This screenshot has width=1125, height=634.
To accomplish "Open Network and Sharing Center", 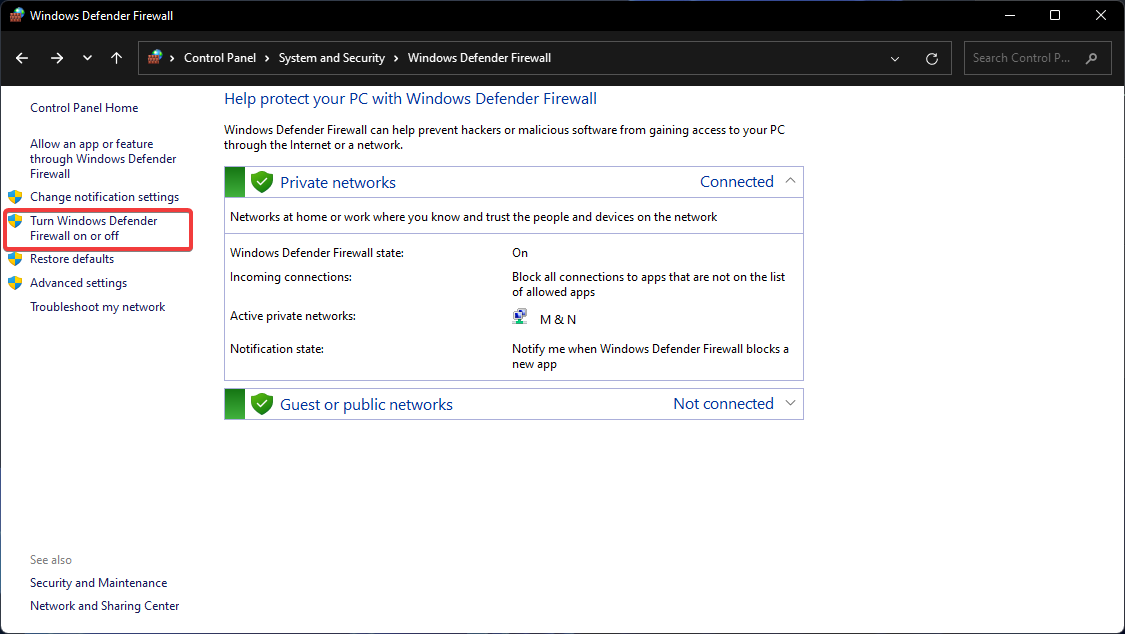I will [105, 606].
